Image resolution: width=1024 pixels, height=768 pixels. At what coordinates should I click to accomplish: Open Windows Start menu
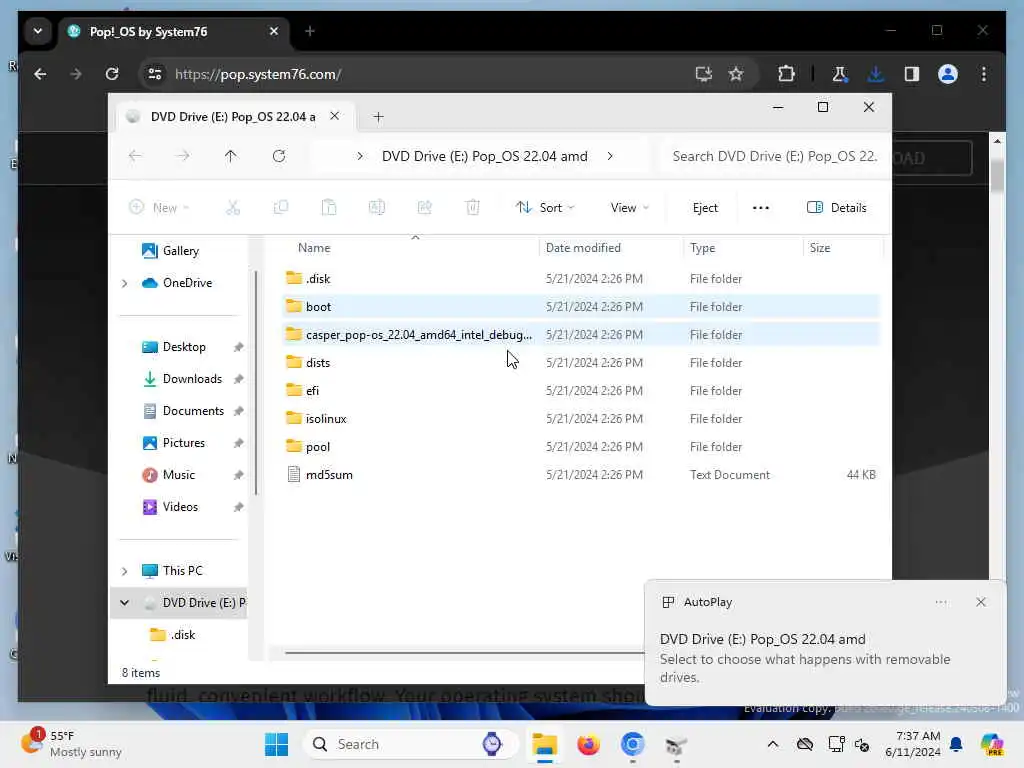pos(276,744)
